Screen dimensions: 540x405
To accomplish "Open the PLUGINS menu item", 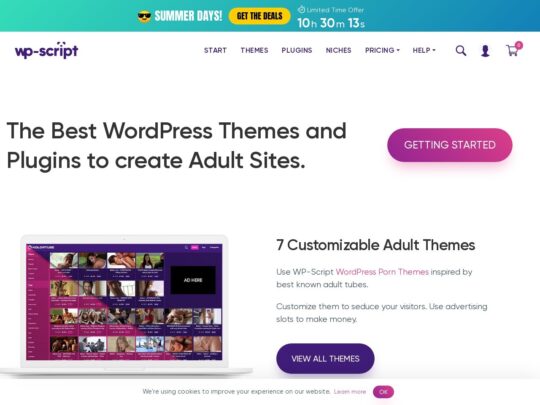I will (297, 50).
